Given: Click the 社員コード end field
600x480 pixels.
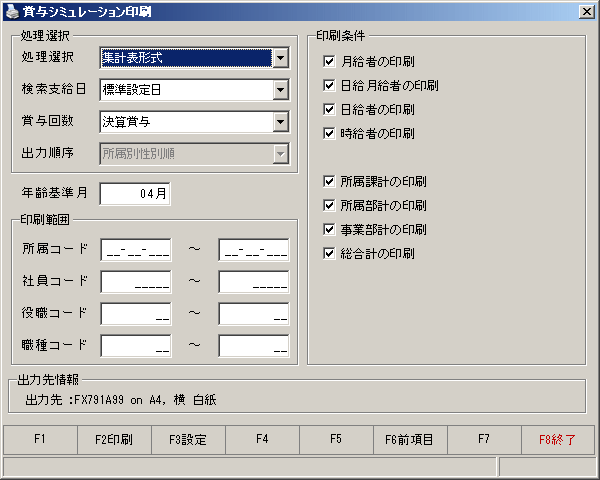Looking at the screenshot, I should 254,282.
